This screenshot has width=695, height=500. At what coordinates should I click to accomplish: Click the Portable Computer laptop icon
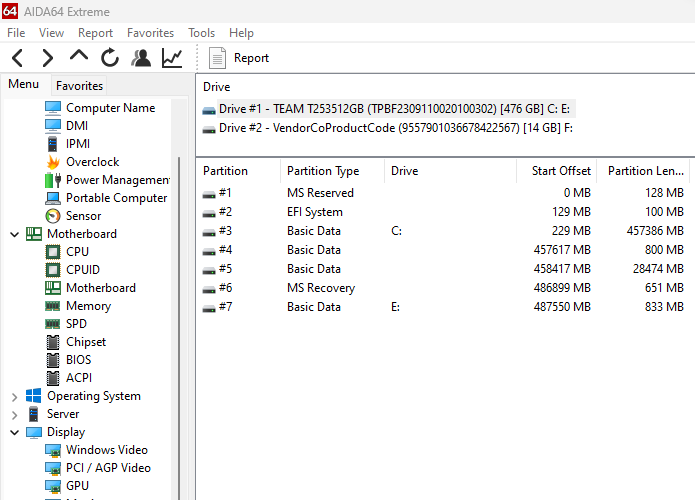[x=53, y=198]
